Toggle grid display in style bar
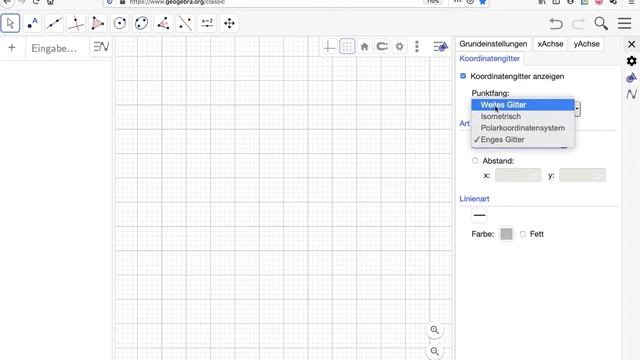 tap(347, 47)
